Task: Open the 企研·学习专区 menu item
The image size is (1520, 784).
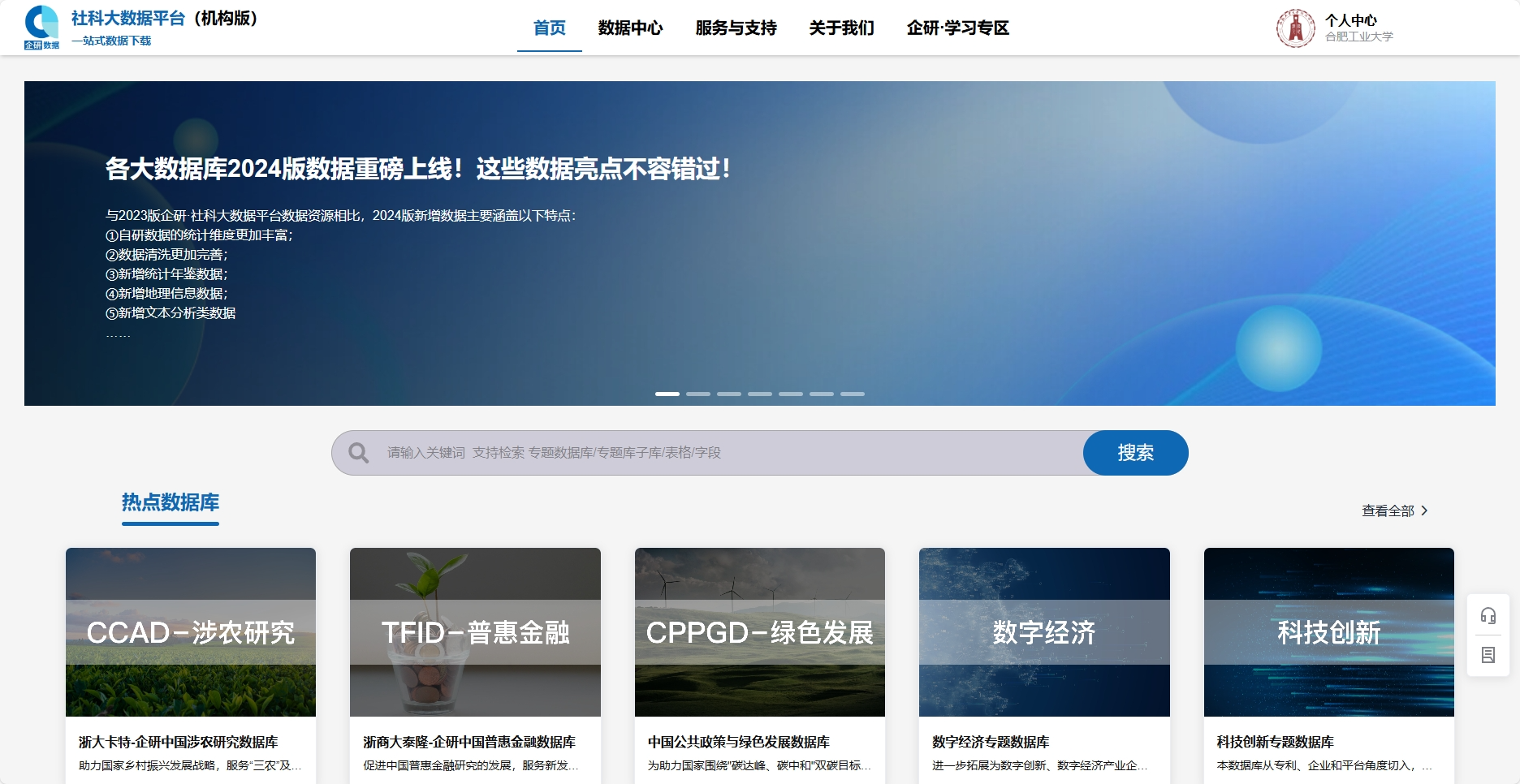Action: tap(957, 28)
